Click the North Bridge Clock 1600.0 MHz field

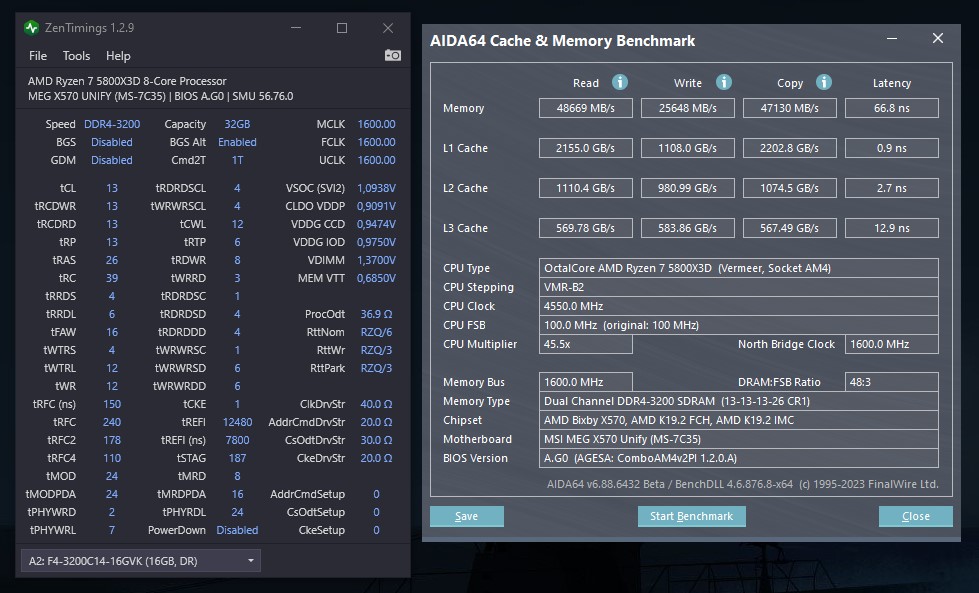point(892,344)
